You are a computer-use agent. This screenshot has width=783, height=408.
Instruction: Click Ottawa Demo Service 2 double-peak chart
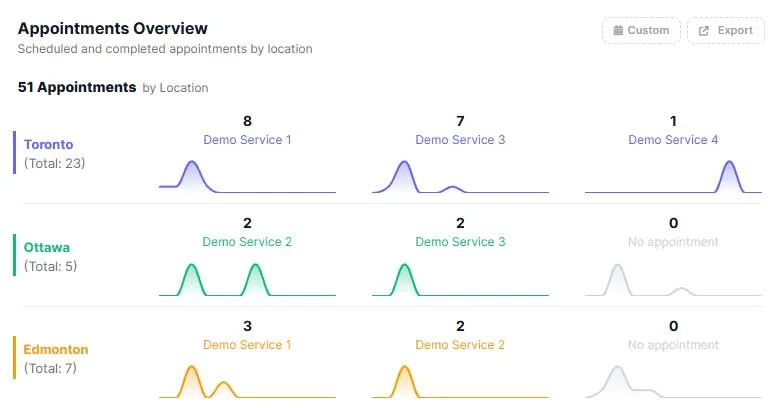(247, 280)
